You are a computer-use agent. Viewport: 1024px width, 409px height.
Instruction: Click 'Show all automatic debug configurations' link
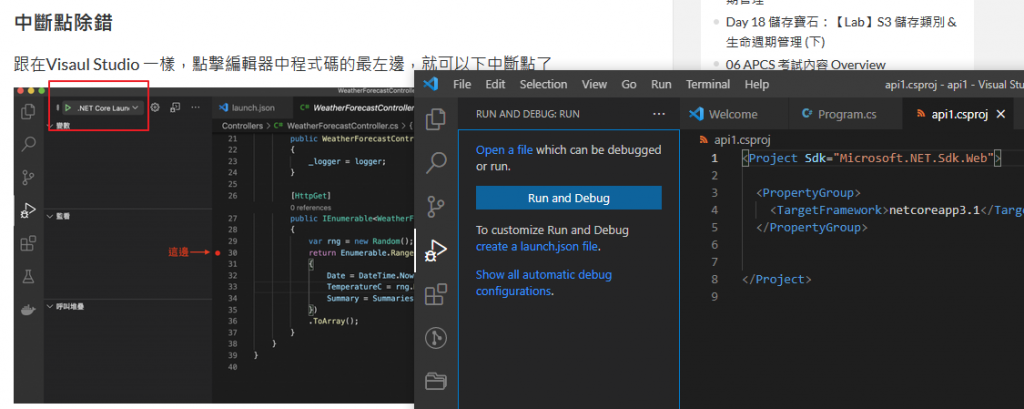point(544,283)
